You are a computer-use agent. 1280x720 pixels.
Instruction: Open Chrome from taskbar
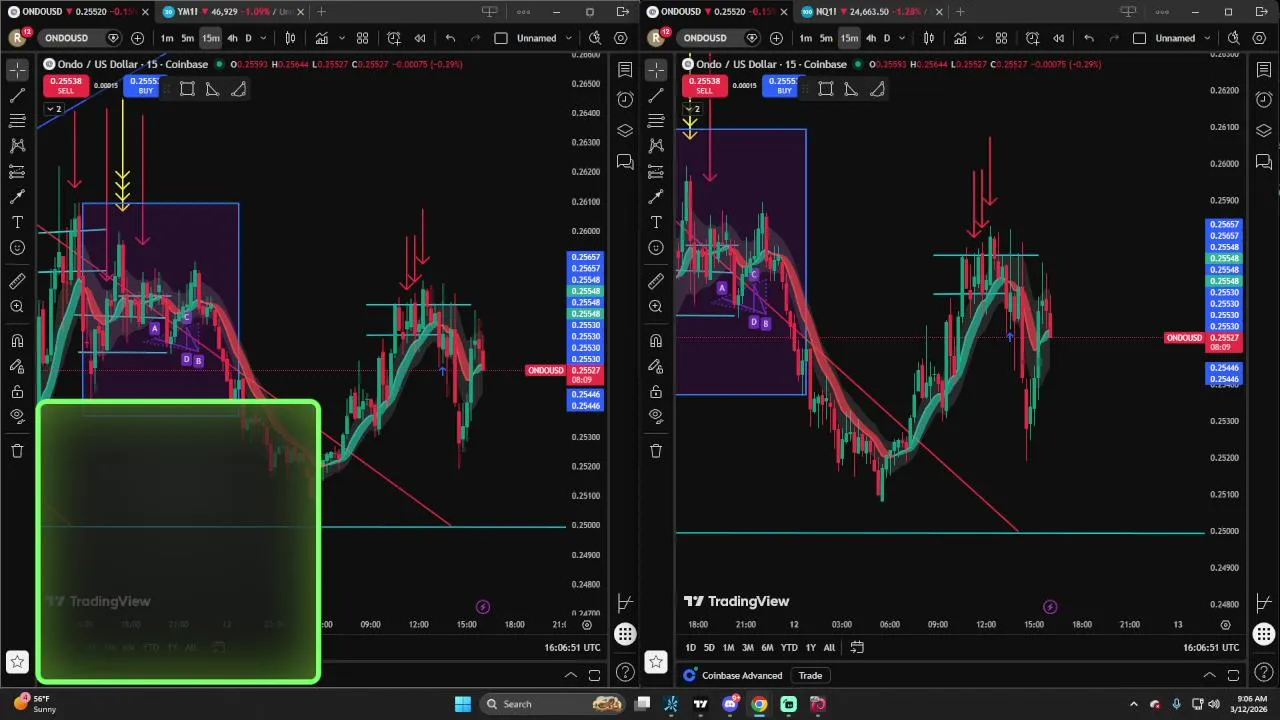point(759,704)
